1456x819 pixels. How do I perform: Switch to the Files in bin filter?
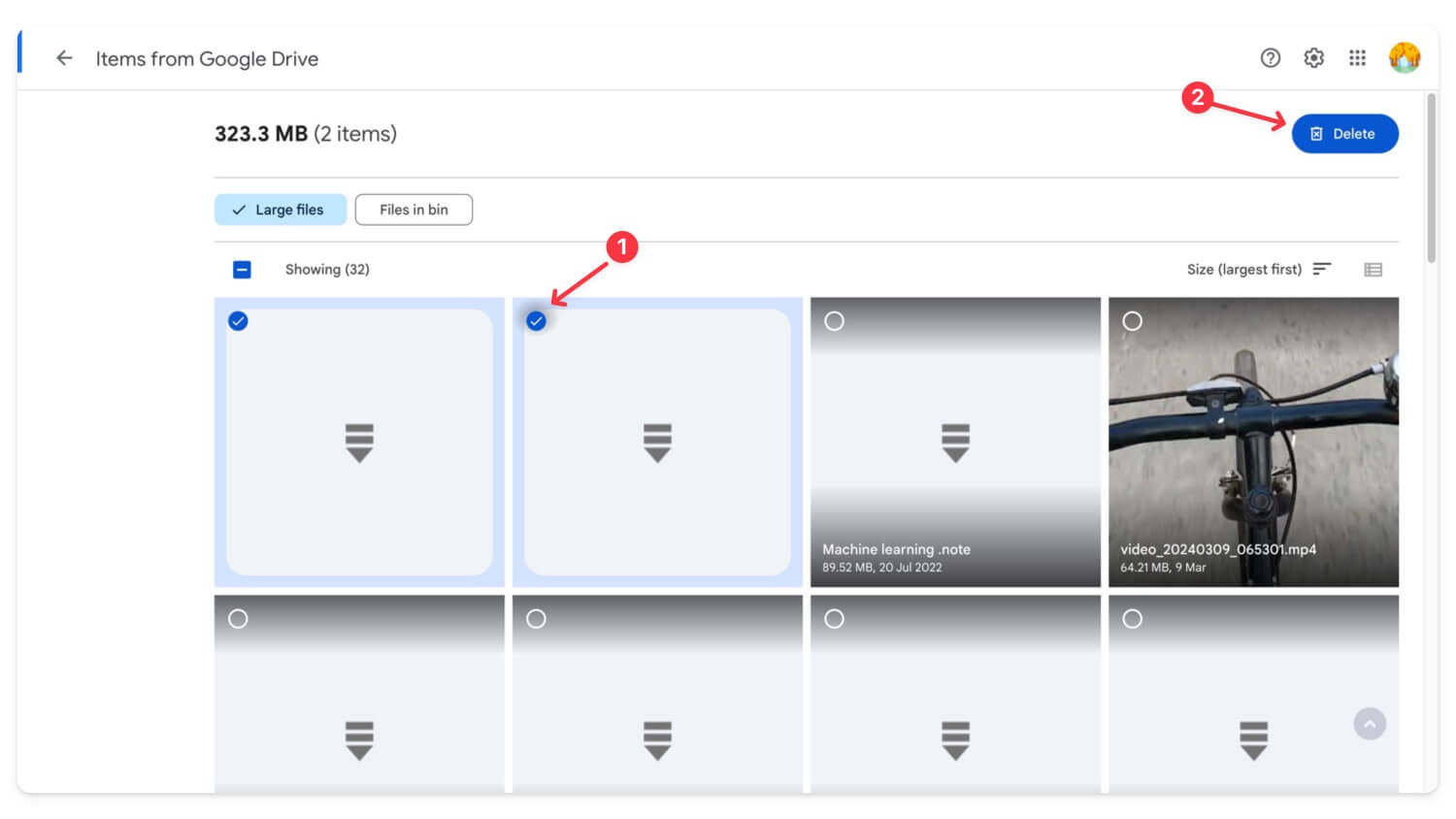click(x=414, y=210)
